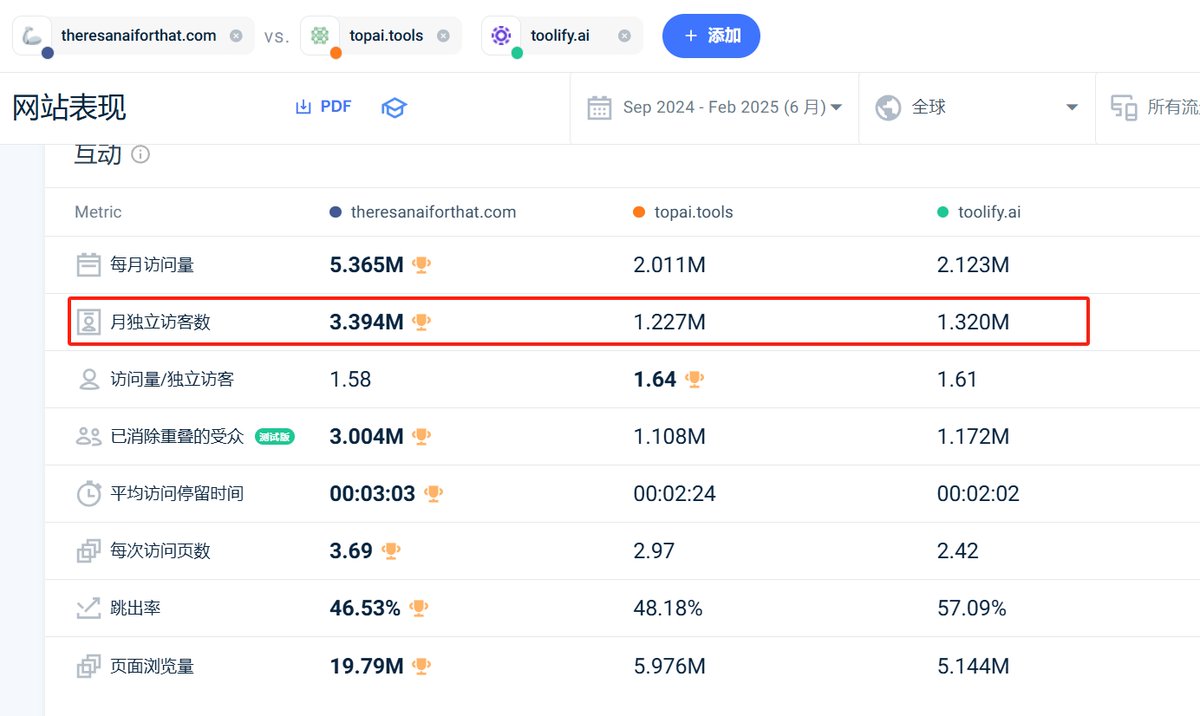Image resolution: width=1200 pixels, height=716 pixels.
Task: Select the 48.18% bounce rate value
Action: [668, 608]
